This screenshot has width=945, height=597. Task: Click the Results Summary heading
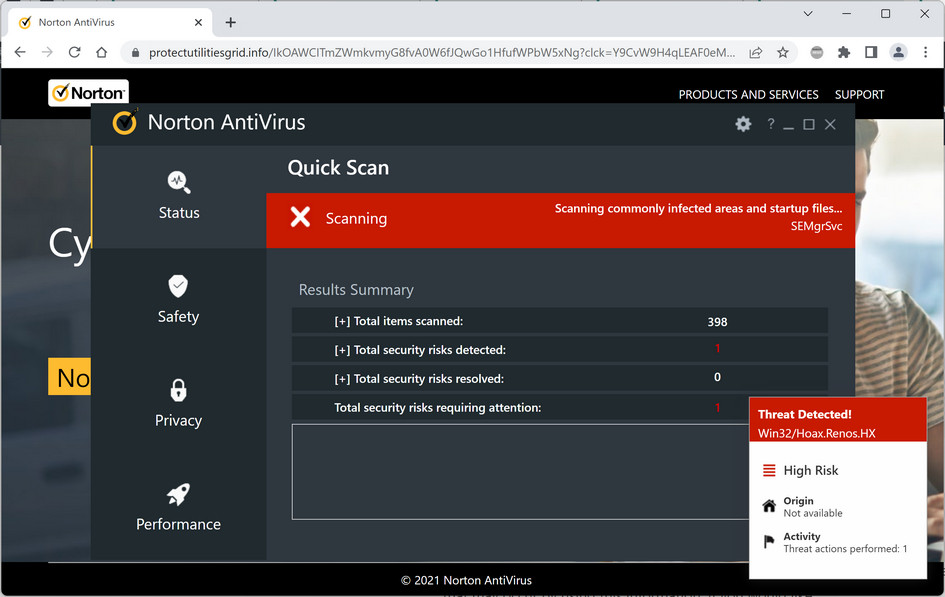(356, 290)
